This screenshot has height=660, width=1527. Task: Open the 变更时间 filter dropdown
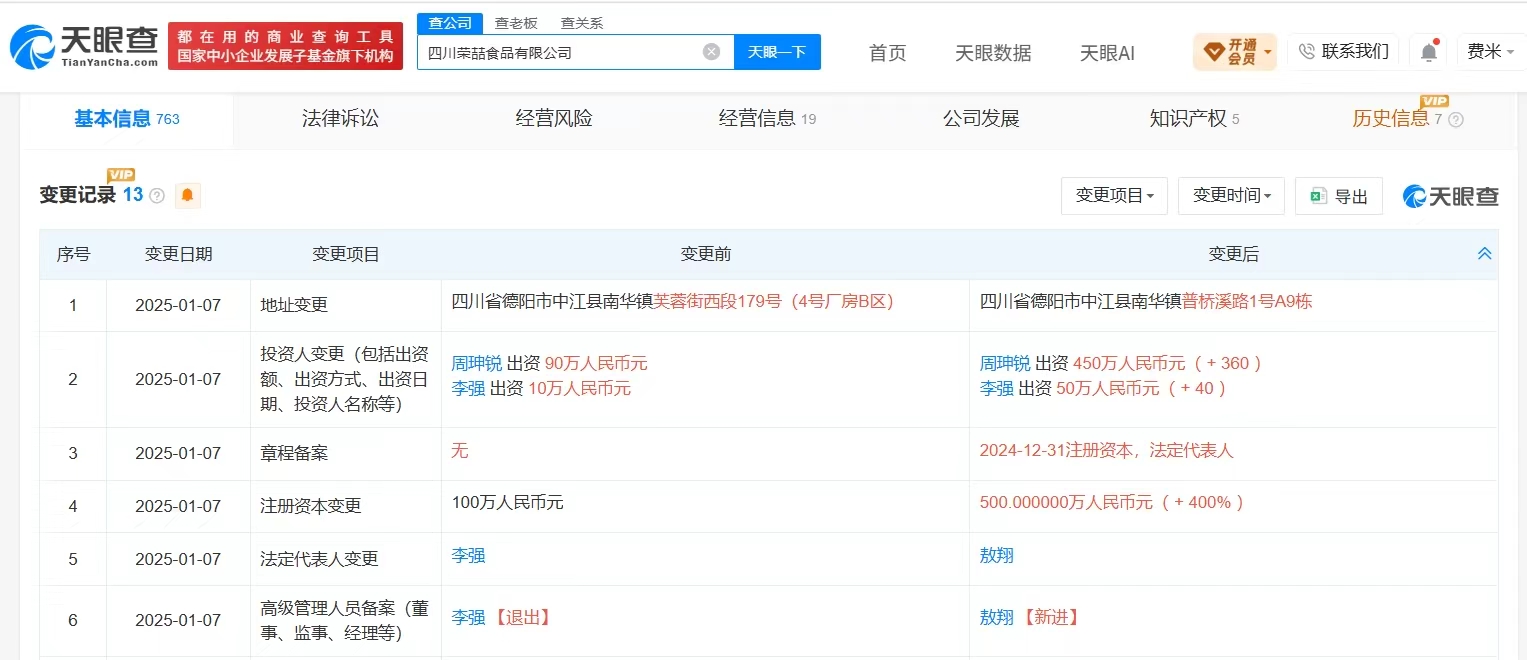1231,196
